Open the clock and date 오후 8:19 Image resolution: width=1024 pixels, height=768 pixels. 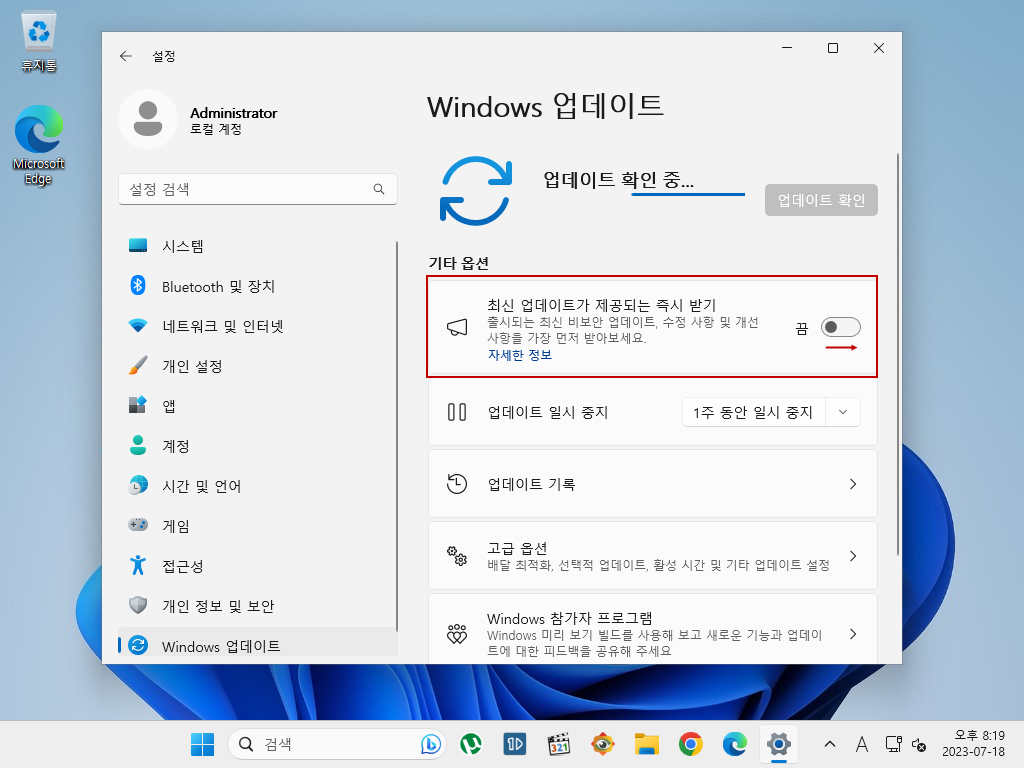coord(973,744)
